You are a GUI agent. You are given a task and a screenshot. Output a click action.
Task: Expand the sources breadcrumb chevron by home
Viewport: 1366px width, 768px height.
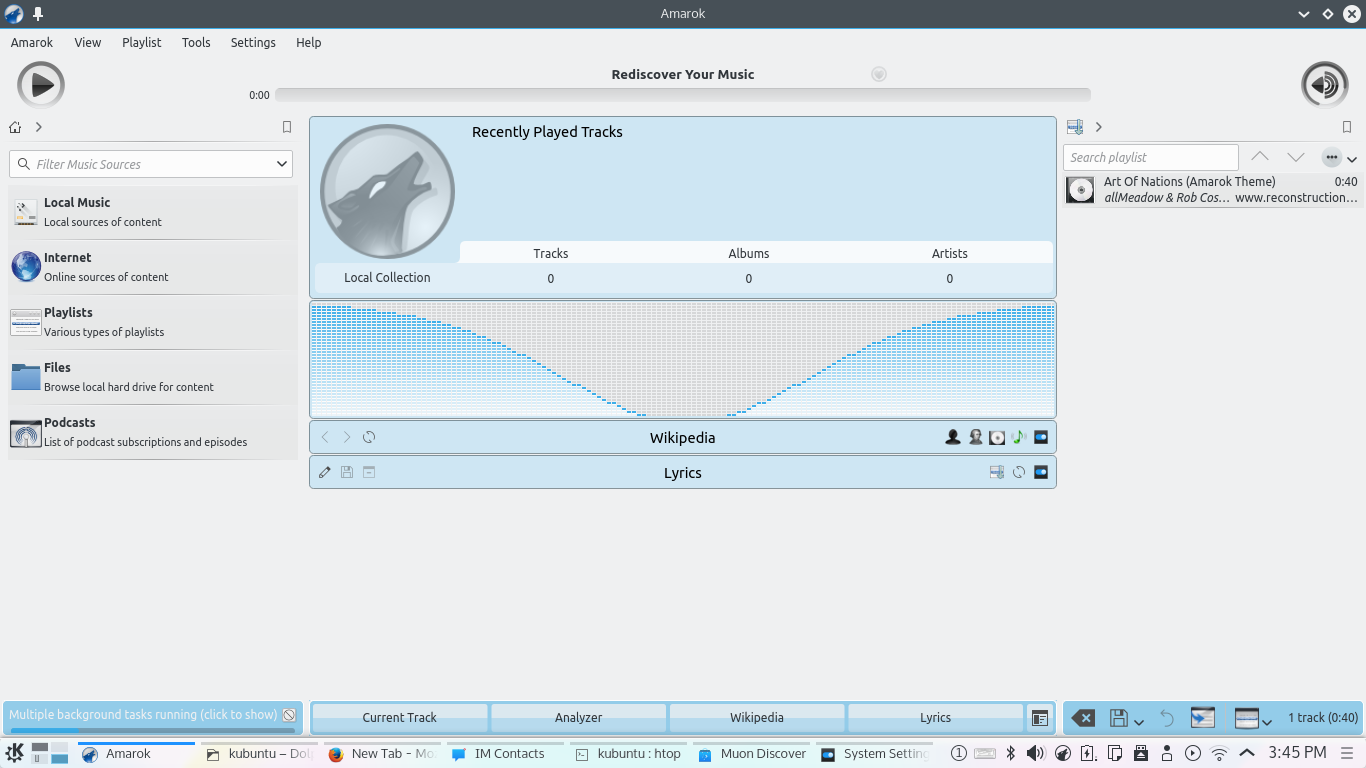[x=39, y=127]
